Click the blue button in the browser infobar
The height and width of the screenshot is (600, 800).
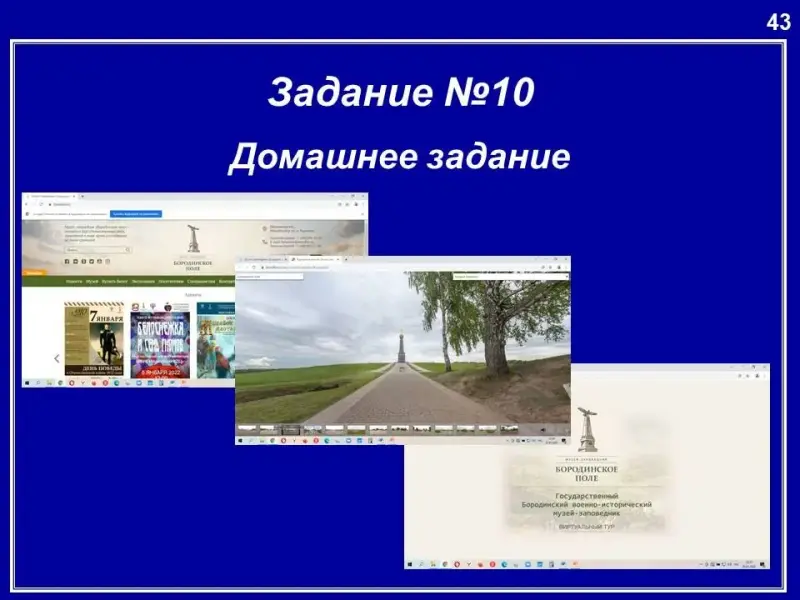pos(136,213)
